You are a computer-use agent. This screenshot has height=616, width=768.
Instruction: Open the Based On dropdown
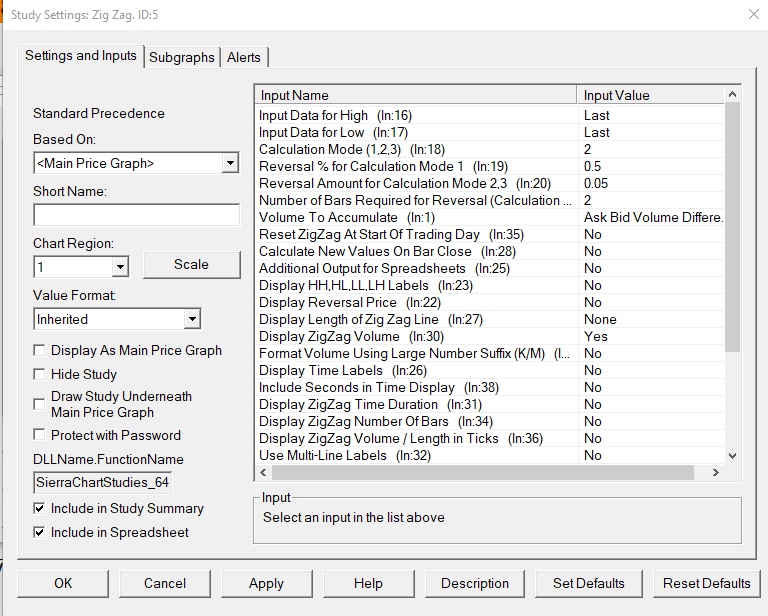(x=230, y=163)
